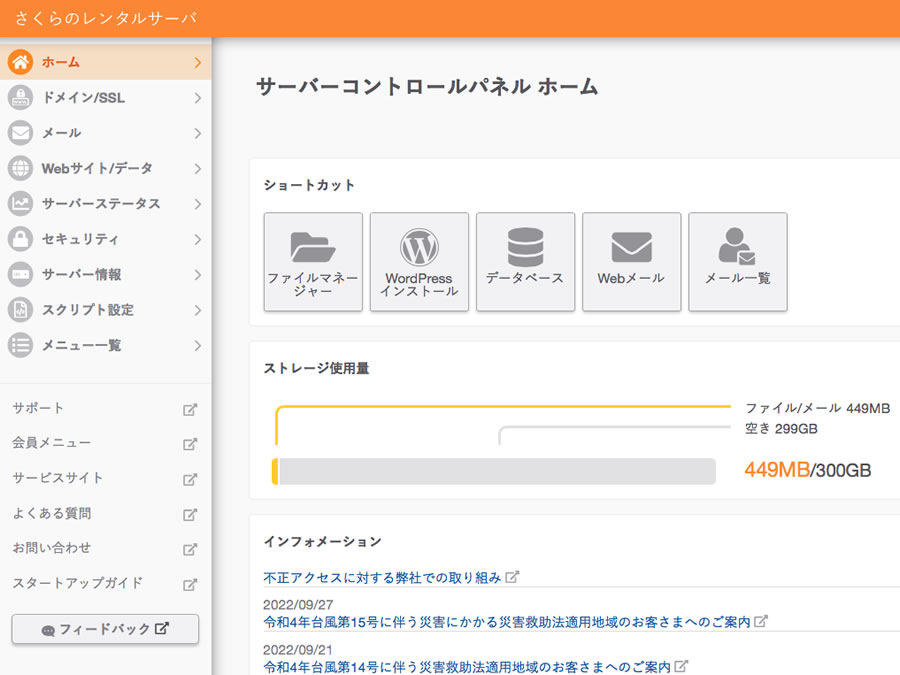Open the Database shortcut

(x=526, y=262)
